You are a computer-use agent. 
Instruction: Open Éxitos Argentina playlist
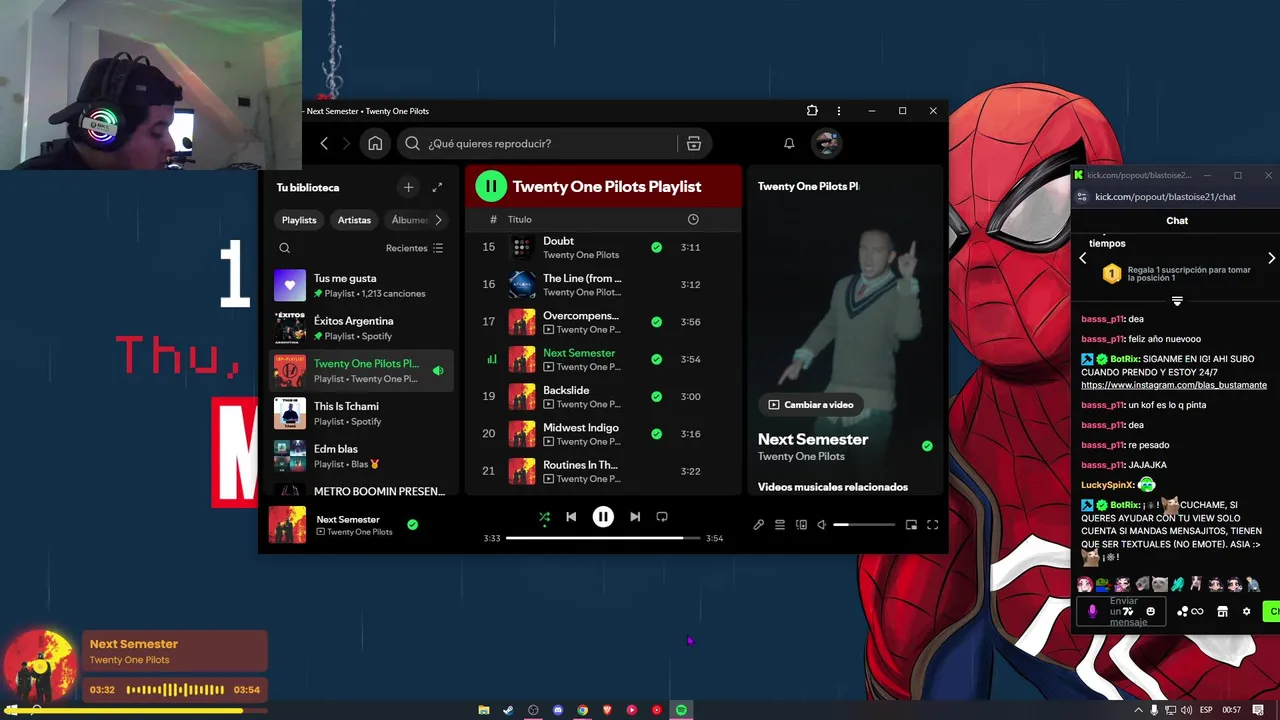pyautogui.click(x=362, y=328)
